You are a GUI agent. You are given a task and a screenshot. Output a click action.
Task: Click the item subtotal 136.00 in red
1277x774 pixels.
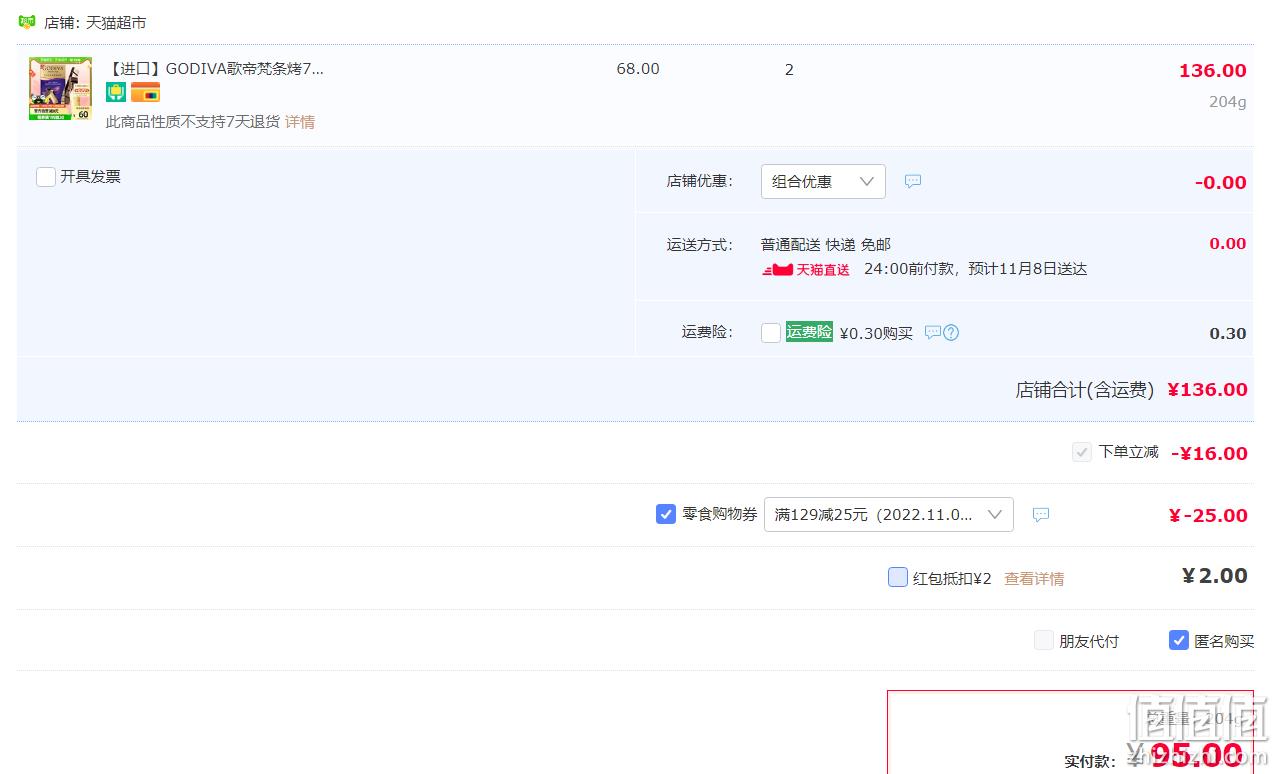click(1213, 71)
